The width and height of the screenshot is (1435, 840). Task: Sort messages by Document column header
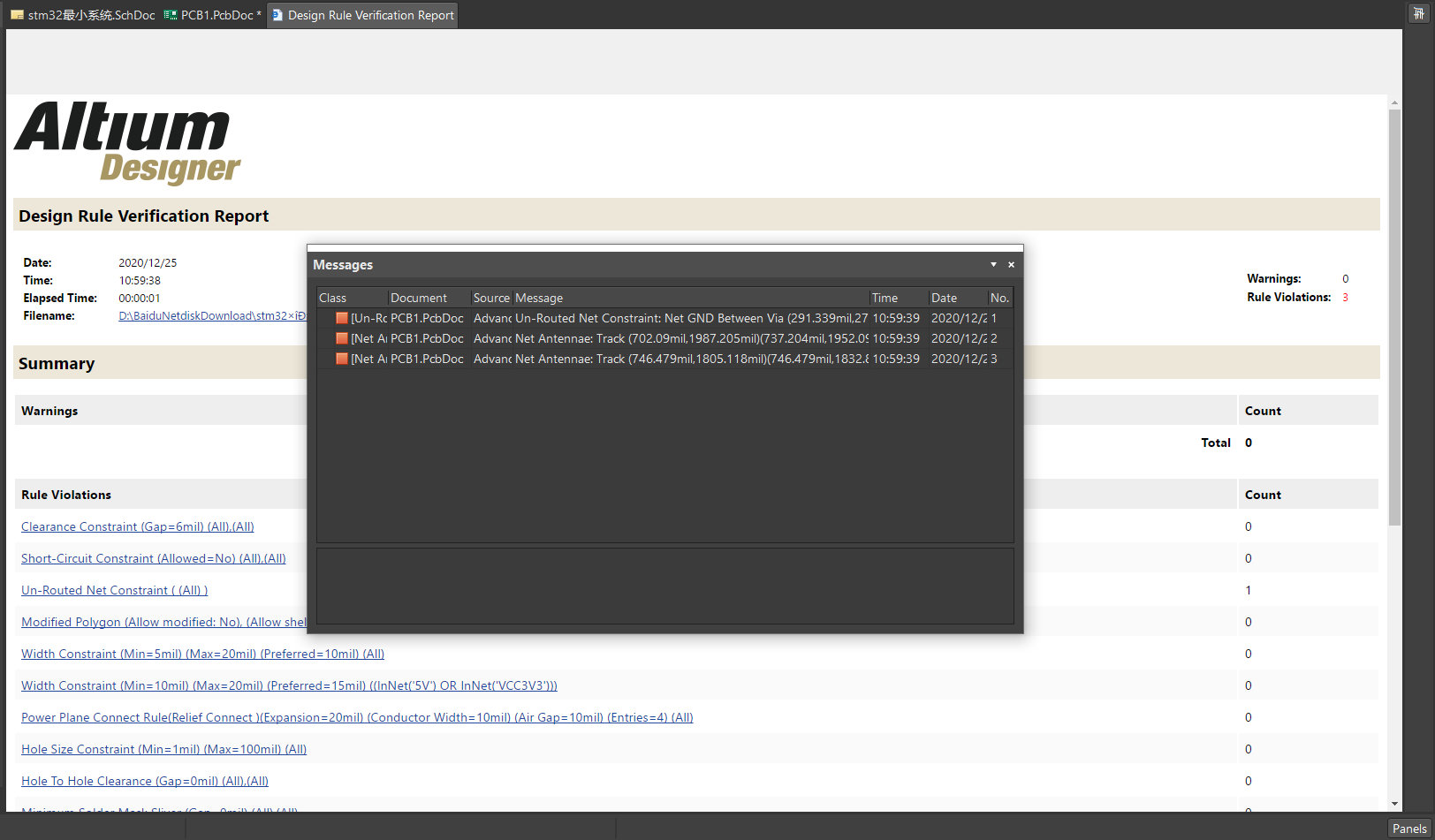tap(429, 298)
